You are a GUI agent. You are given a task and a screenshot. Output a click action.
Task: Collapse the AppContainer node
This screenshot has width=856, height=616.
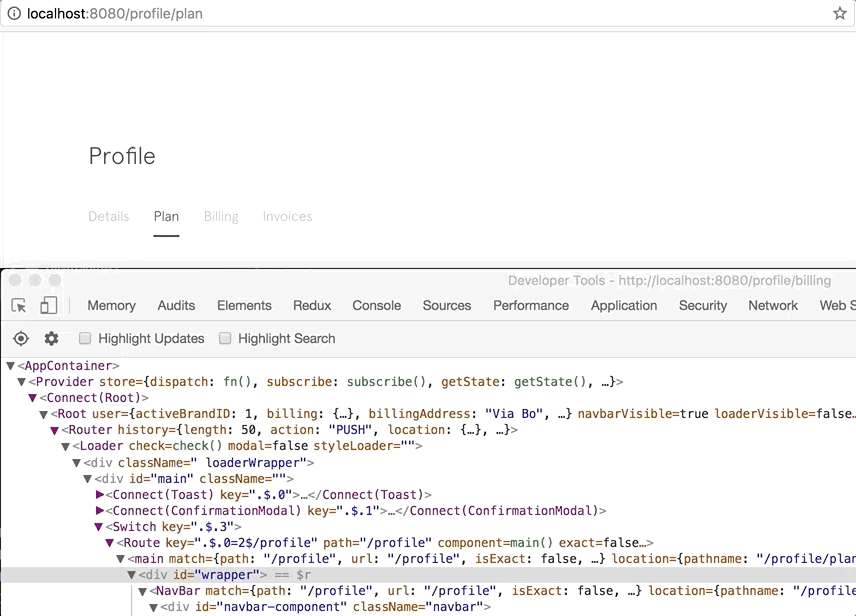10,365
